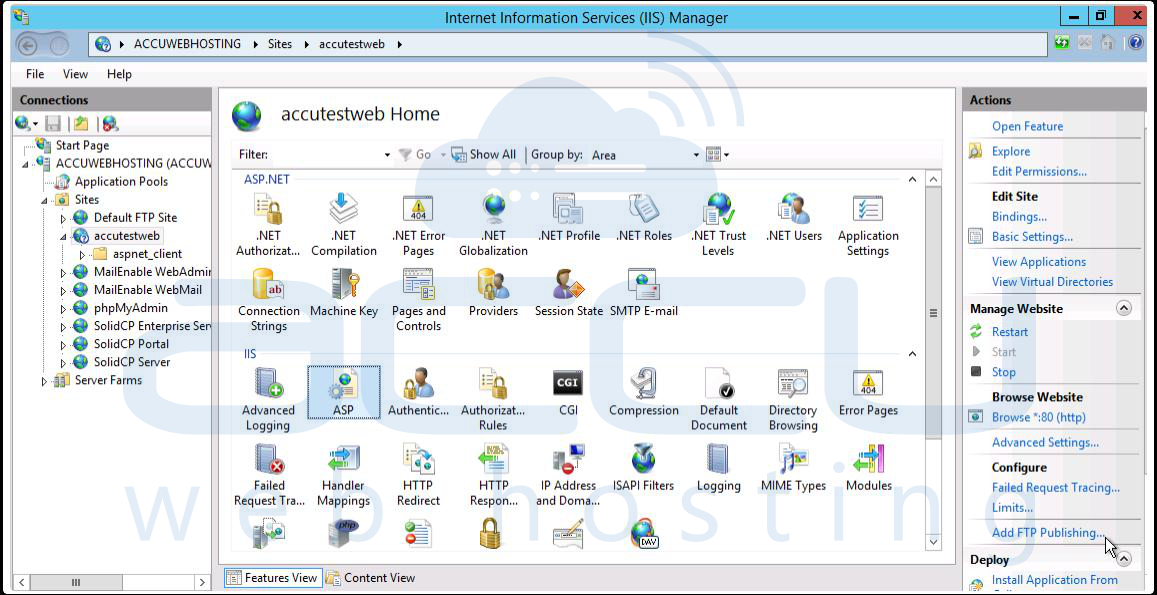1157x595 pixels.
Task: Select the .NET Error Pages icon
Action: click(x=418, y=224)
